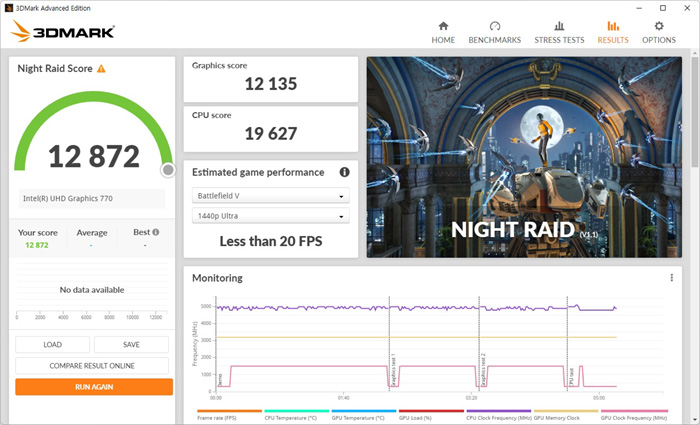Screen dimensions: 700x425
Task: Click the large 12 872 gauge score
Action: 94,156
